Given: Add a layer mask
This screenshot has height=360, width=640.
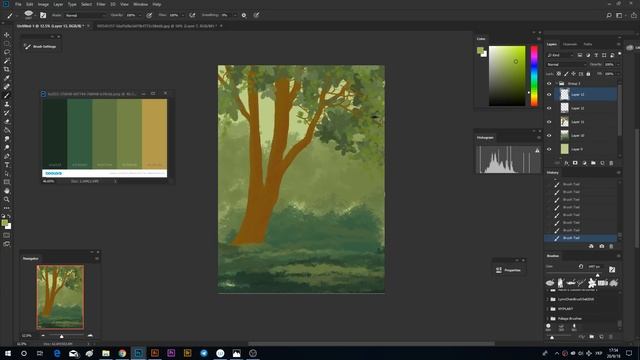Looking at the screenshot, I should (575, 163).
